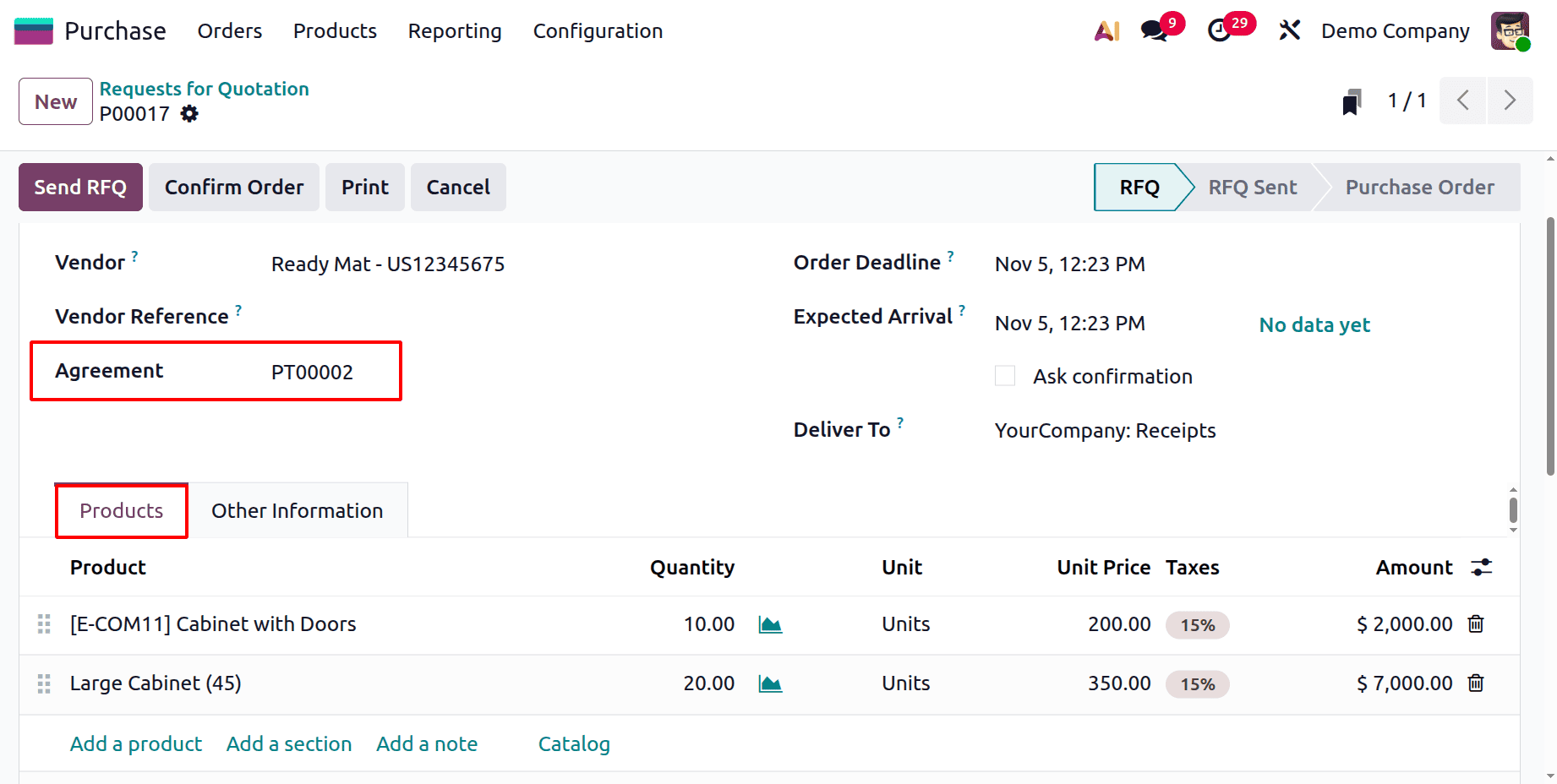Viewport: 1557px width, 784px height.
Task: Open the Requests for Quotation breadcrumb
Action: 204,88
